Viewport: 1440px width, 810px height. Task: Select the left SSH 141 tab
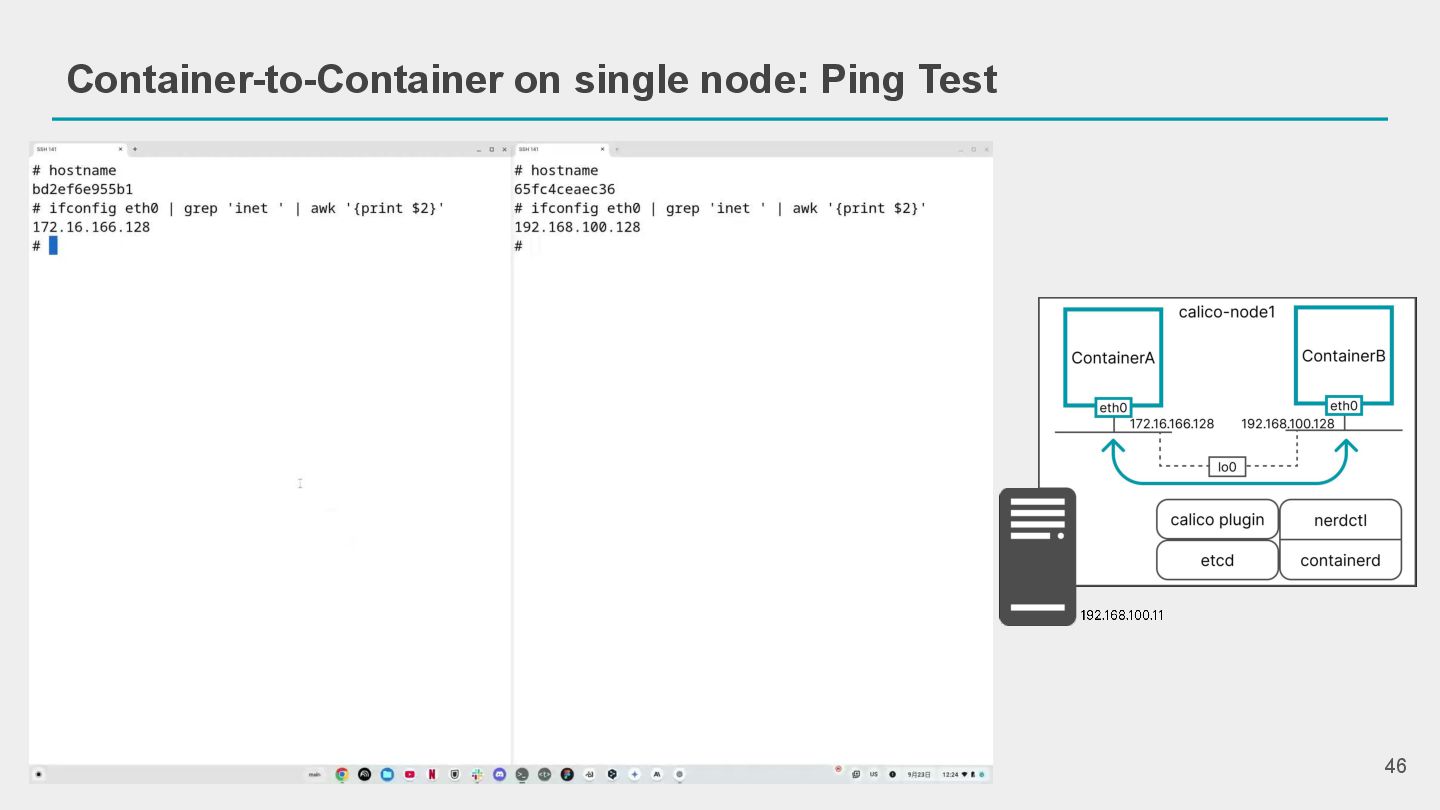tap(77, 149)
